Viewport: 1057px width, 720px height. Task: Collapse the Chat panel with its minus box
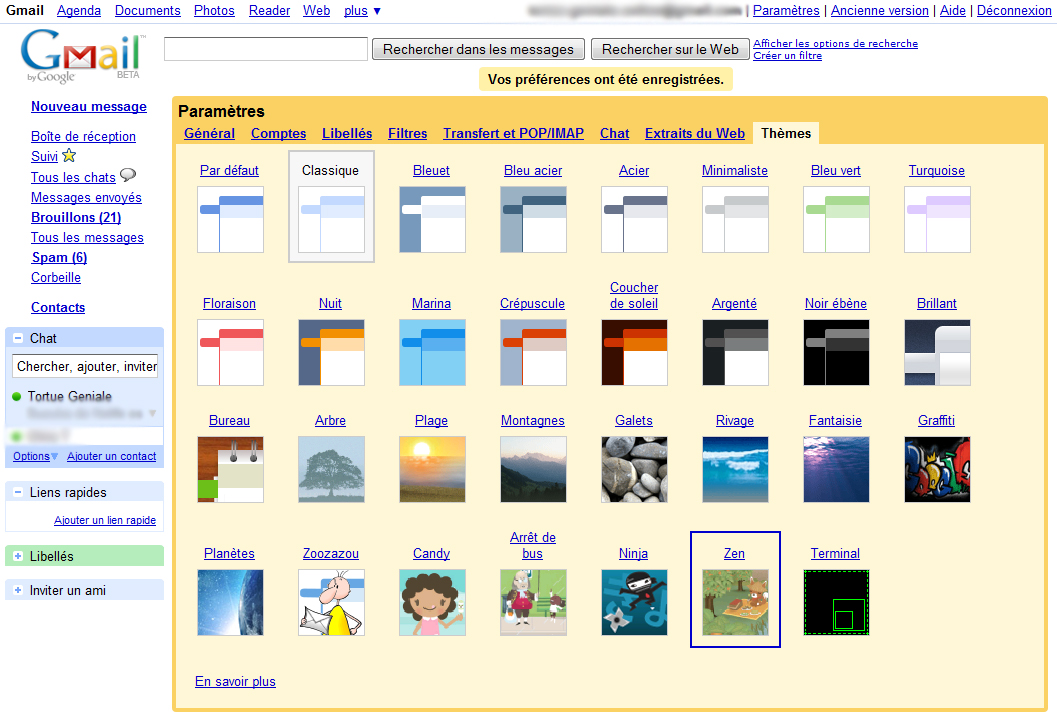point(18,339)
